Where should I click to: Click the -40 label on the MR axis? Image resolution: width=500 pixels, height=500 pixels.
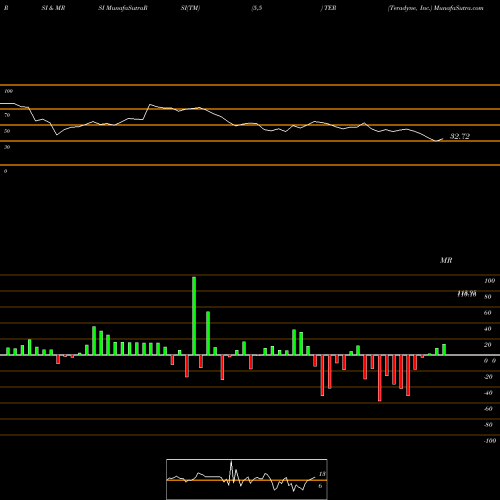pyautogui.click(x=488, y=393)
